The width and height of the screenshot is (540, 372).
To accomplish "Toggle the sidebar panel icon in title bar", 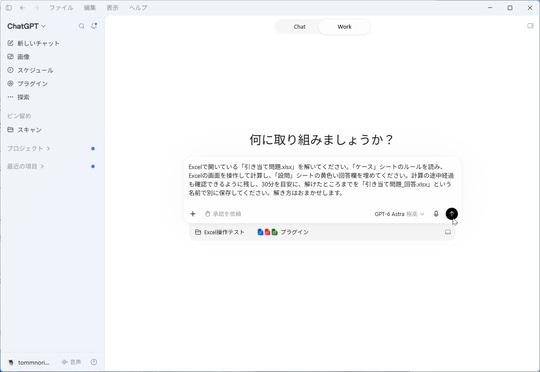I will (x=9, y=8).
